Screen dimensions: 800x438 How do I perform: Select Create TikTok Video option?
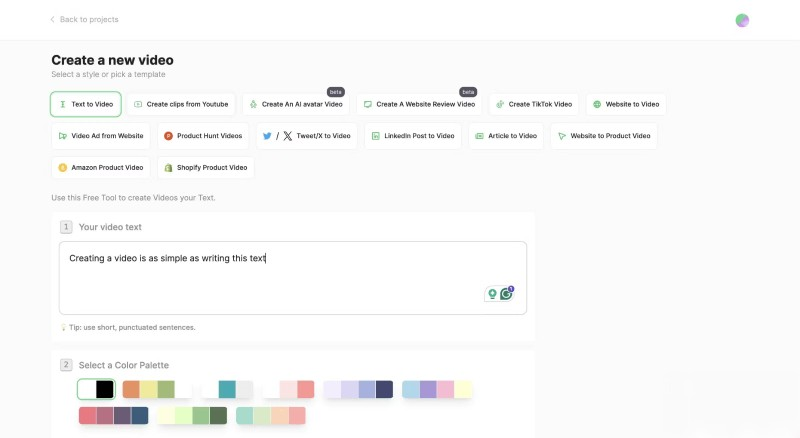[534, 104]
